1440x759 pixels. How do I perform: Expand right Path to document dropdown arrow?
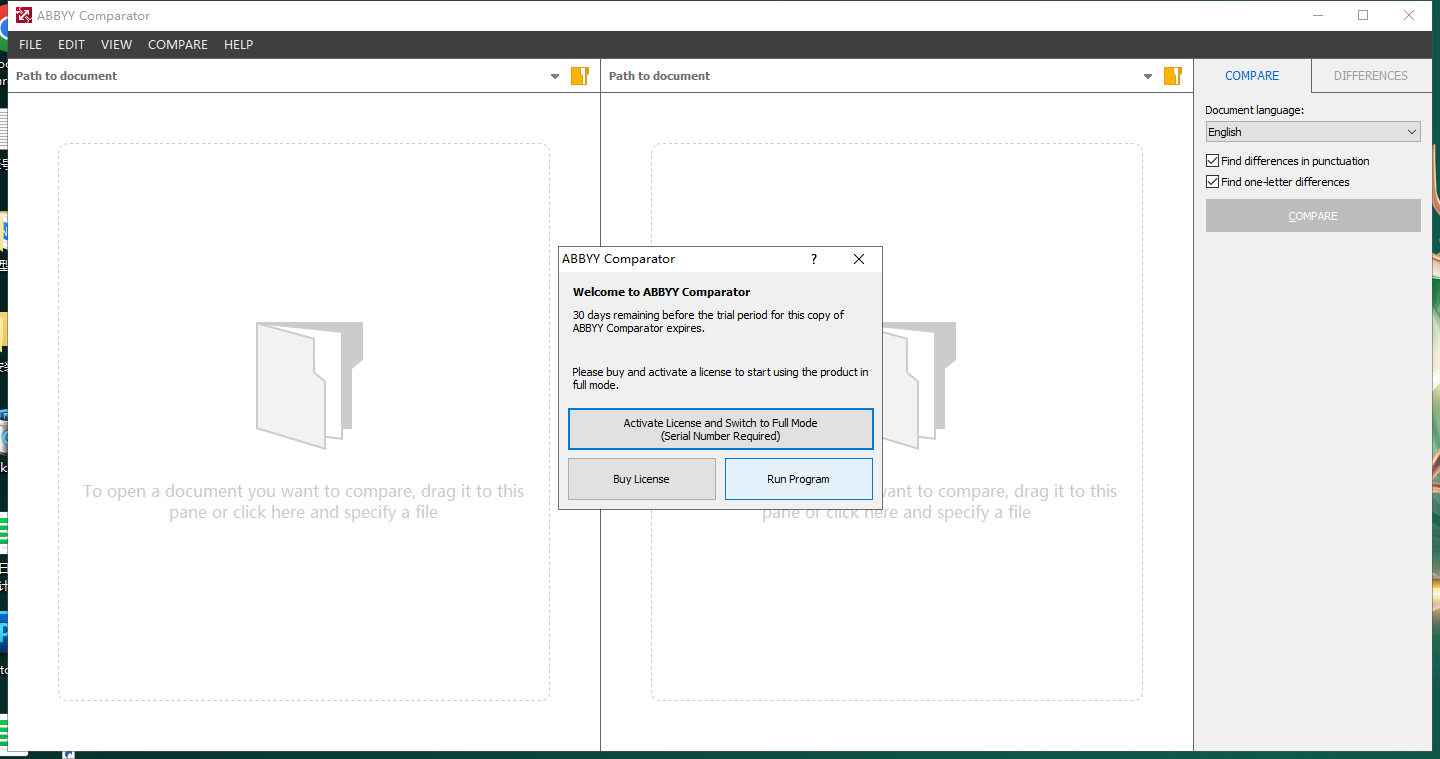tap(1148, 76)
